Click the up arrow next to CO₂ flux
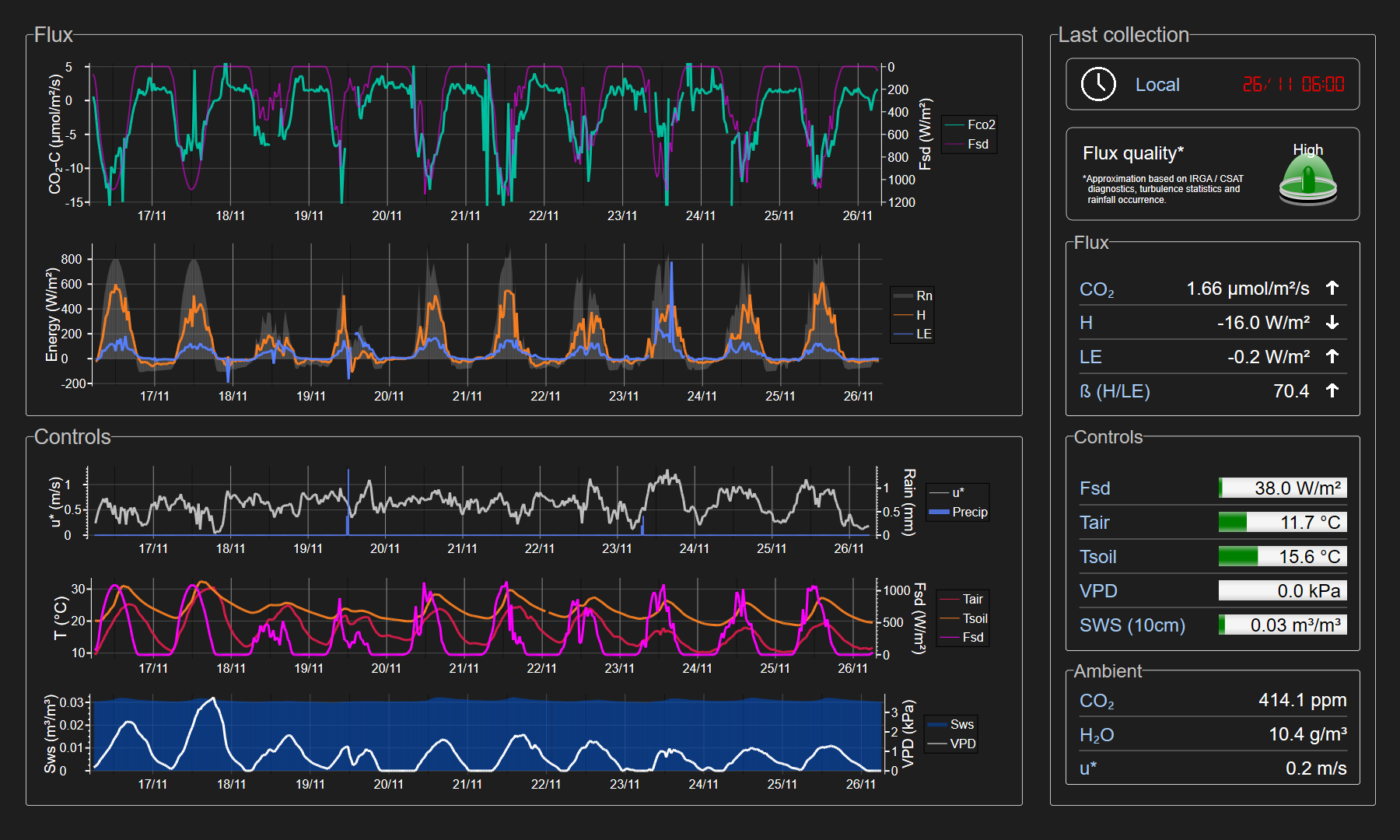 click(1332, 289)
